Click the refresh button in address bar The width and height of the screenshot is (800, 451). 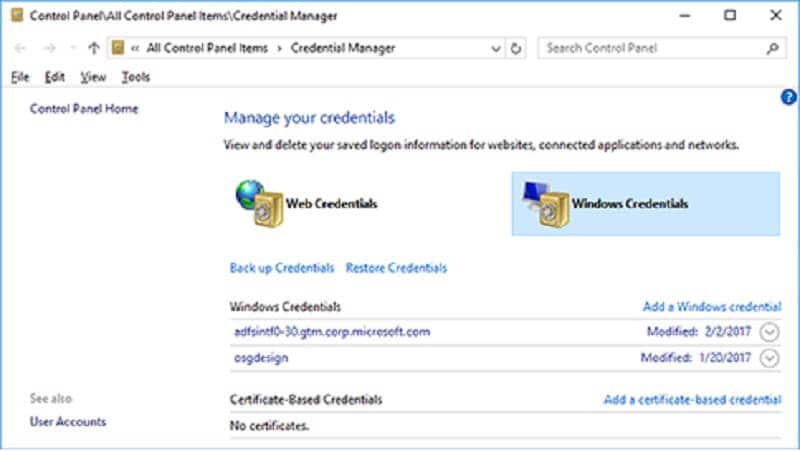point(517,47)
